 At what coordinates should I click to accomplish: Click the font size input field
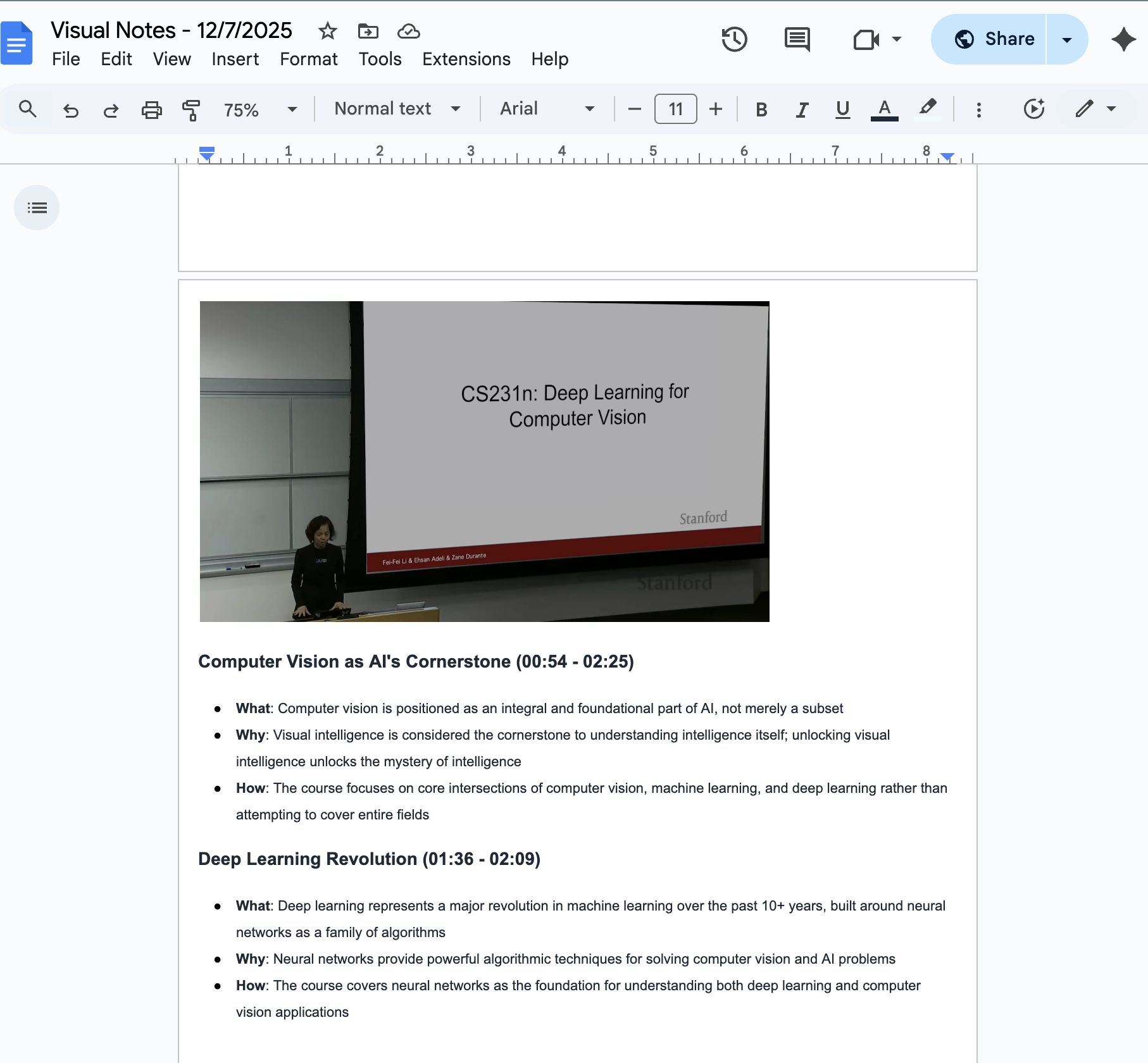tap(675, 108)
